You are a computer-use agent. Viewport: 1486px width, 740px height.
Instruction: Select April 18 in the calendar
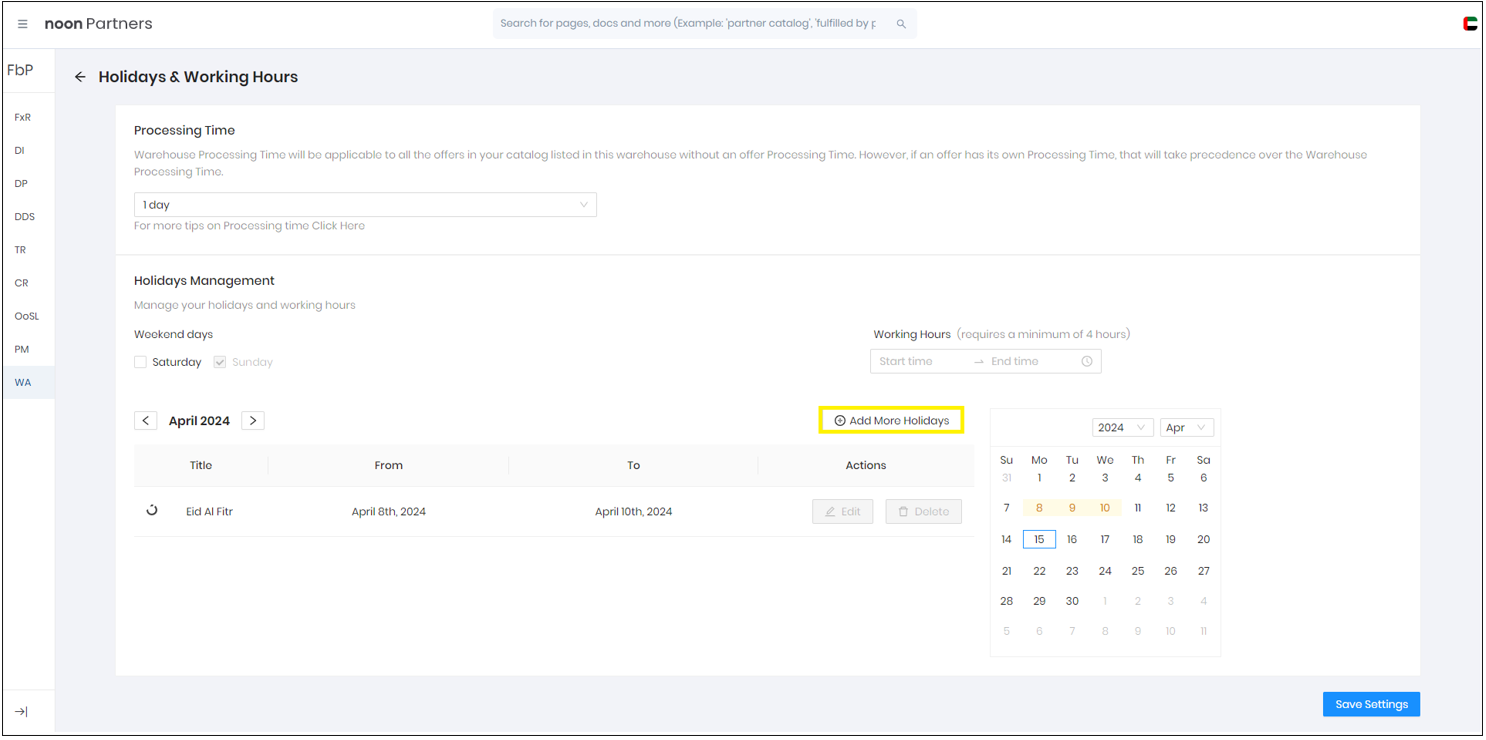1138,540
